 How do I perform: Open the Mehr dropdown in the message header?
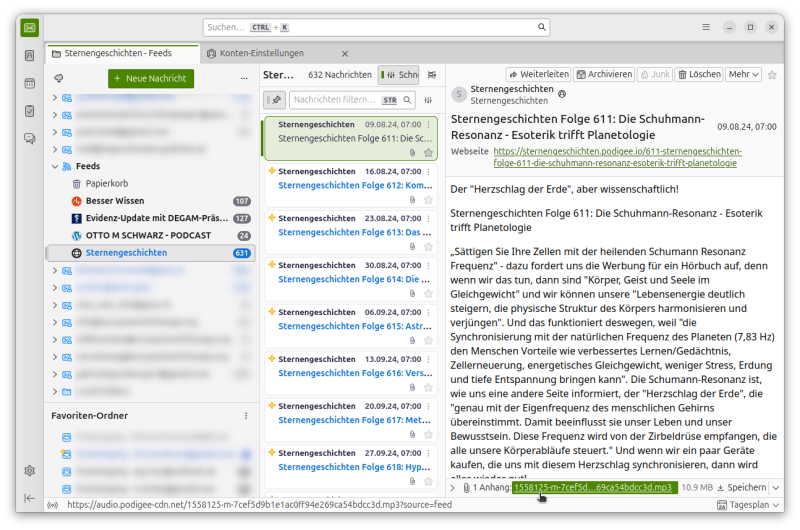[x=743, y=74]
